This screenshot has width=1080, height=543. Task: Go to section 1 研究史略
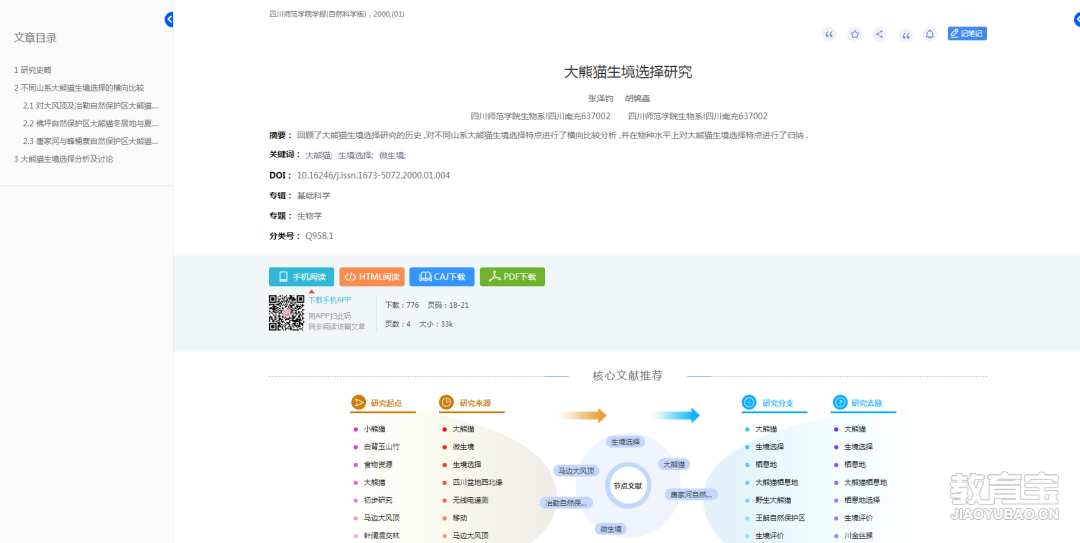coord(32,70)
